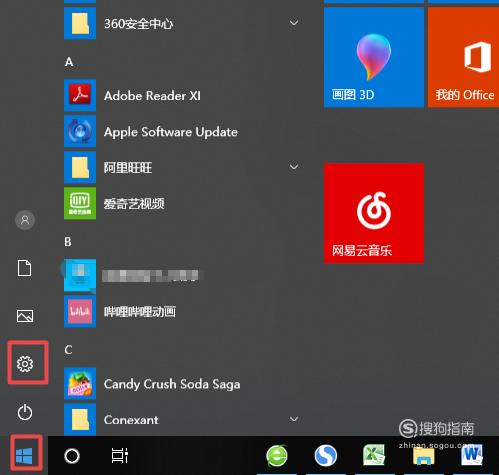Open the Documents shortcut icon

pos(25,268)
